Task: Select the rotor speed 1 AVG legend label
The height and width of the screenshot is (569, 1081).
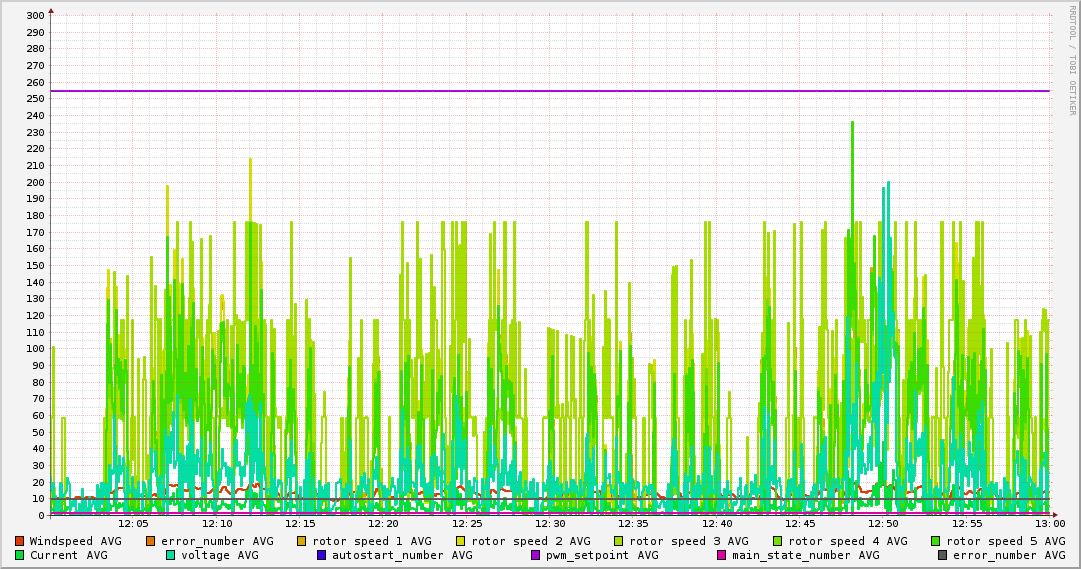Action: pos(371,541)
